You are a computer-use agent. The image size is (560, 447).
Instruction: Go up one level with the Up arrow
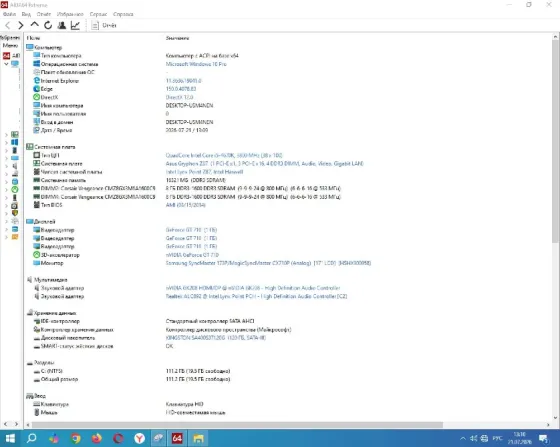(34, 25)
